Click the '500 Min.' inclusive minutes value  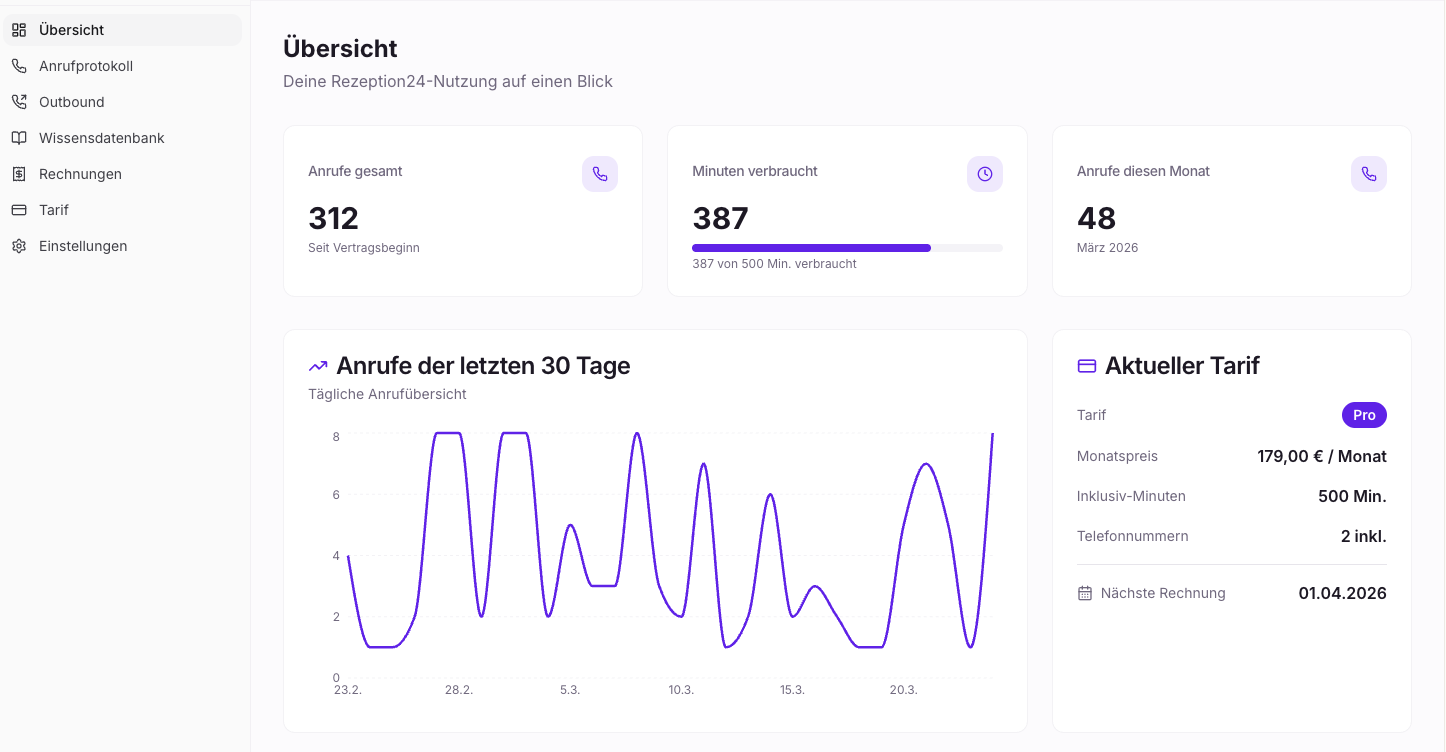1352,496
